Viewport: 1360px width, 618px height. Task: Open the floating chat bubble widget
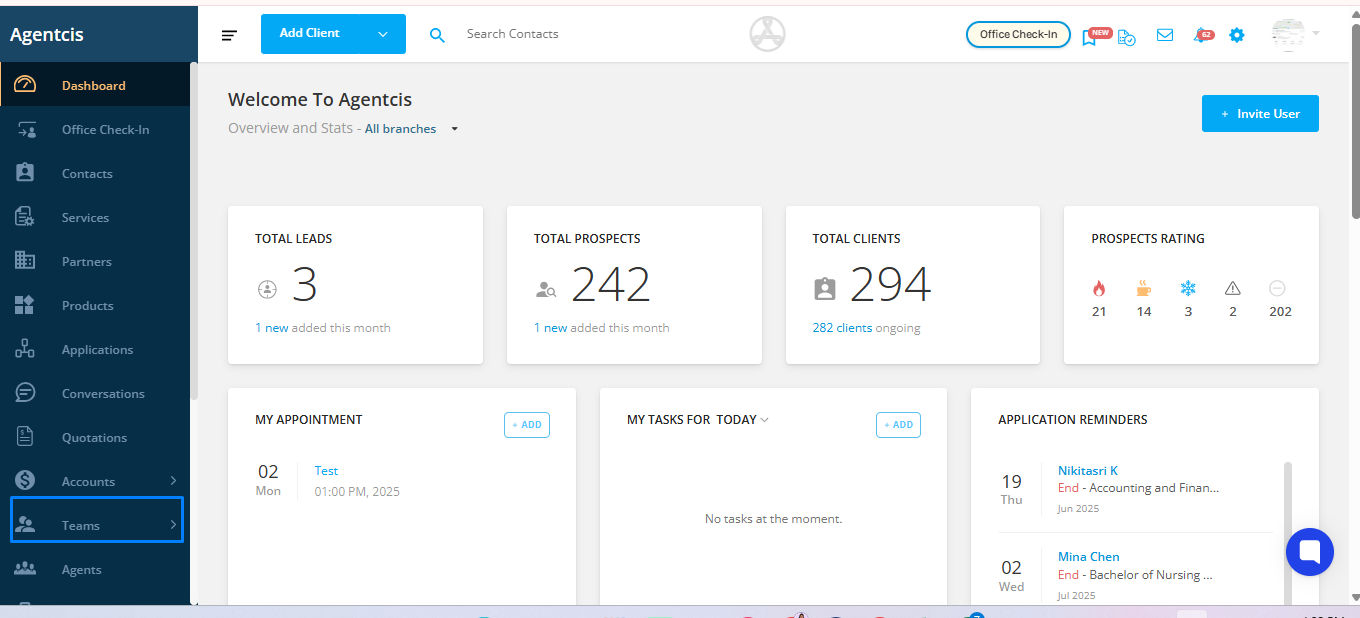click(x=1310, y=551)
